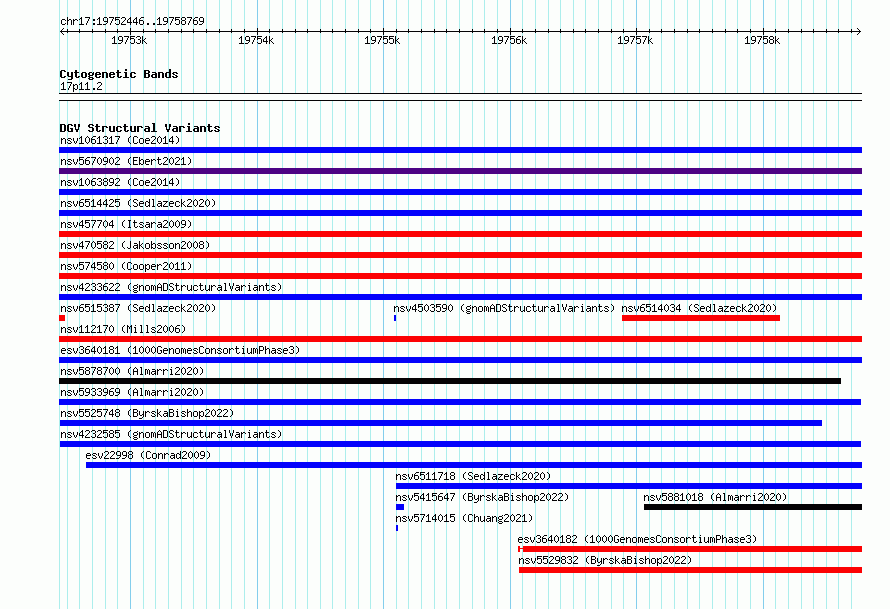Open nsv4232585 (gnomADStructuralVariants) label
The image size is (890, 609).
171,434
